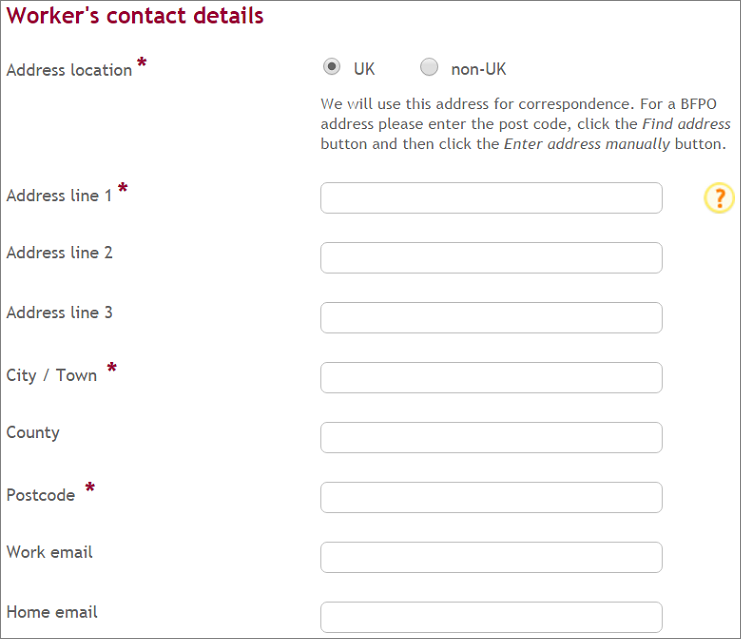Screen dimensions: 741x639
Task: Focus the Work email input
Action: tap(491, 557)
